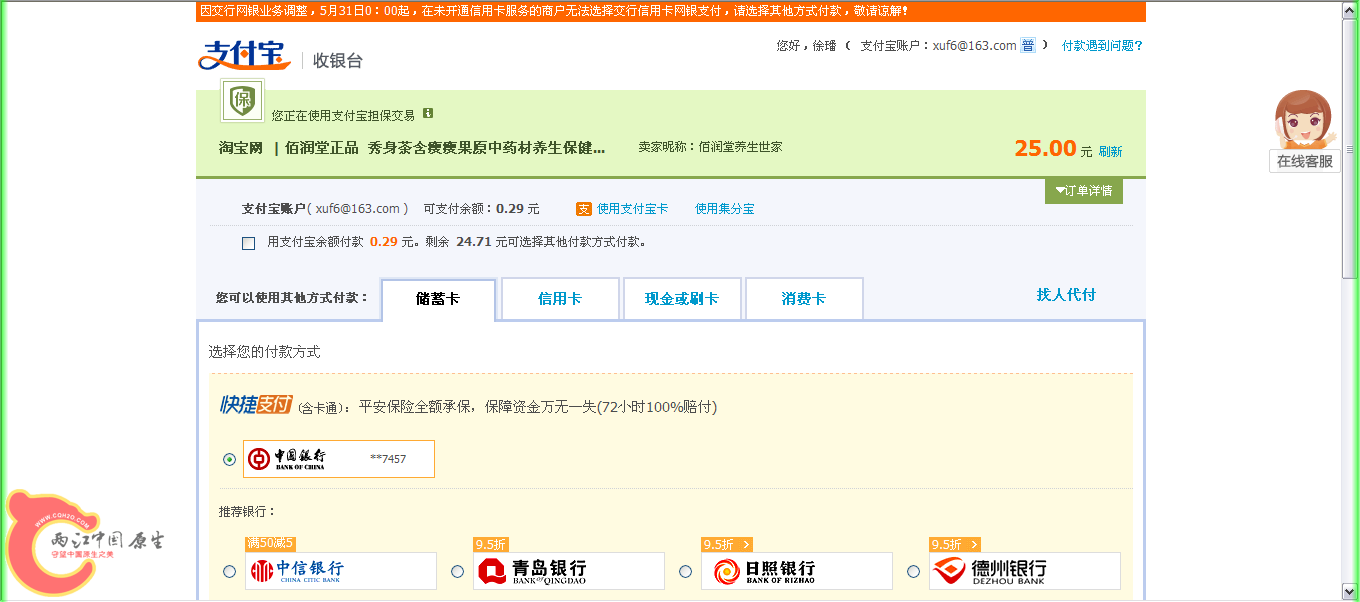Screen dimensions: 1360x602
Task: Click account email xuf6@163.com in header
Action: [974, 46]
